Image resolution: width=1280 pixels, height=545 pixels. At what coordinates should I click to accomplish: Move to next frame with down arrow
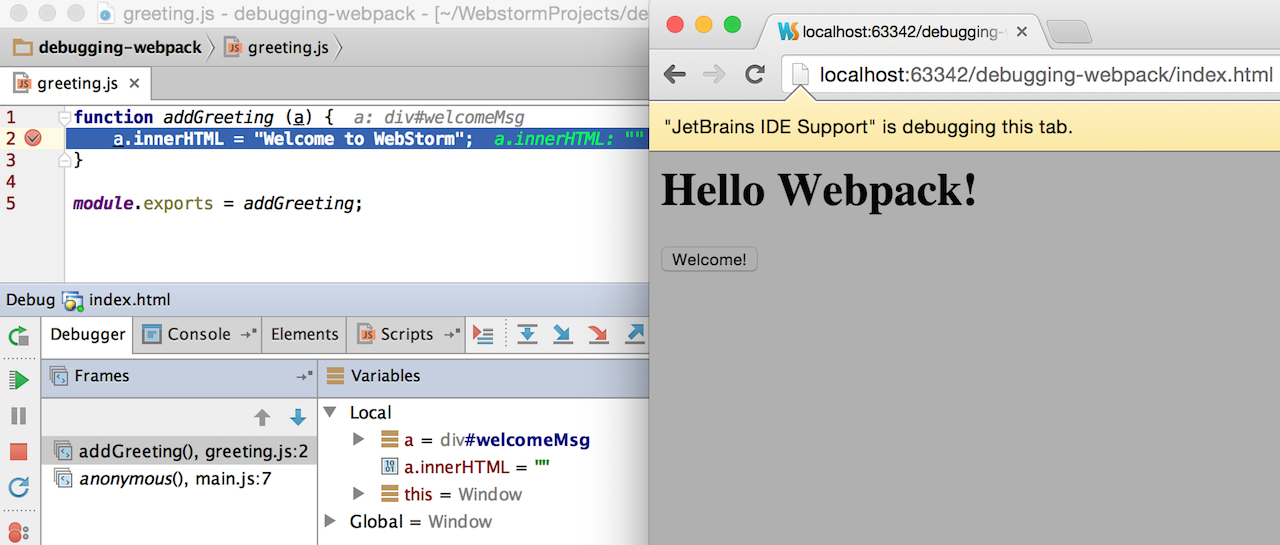[297, 417]
